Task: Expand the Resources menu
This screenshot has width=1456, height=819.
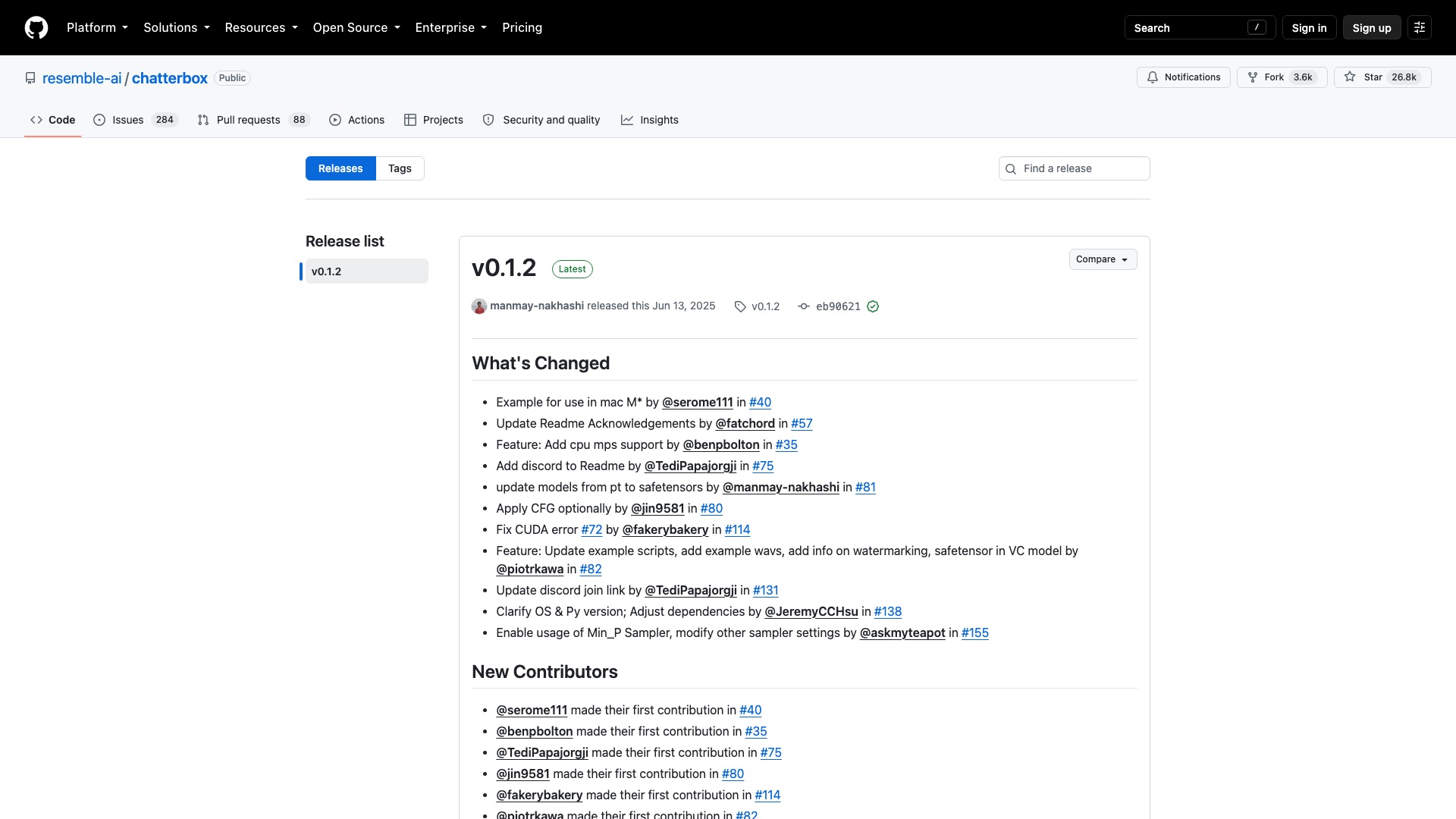Action: click(x=262, y=27)
